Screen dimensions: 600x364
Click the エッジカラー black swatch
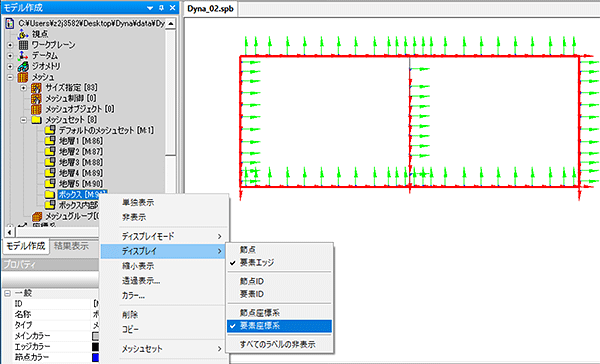(96, 347)
